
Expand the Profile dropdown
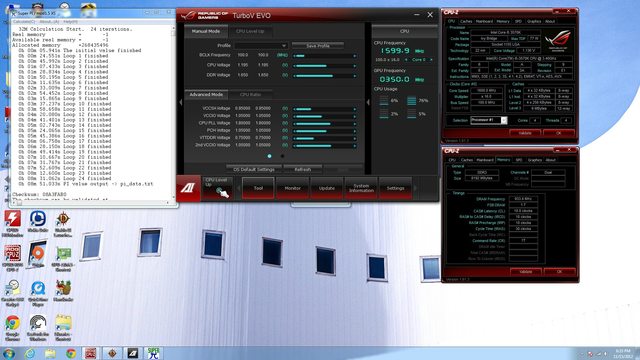261,46
